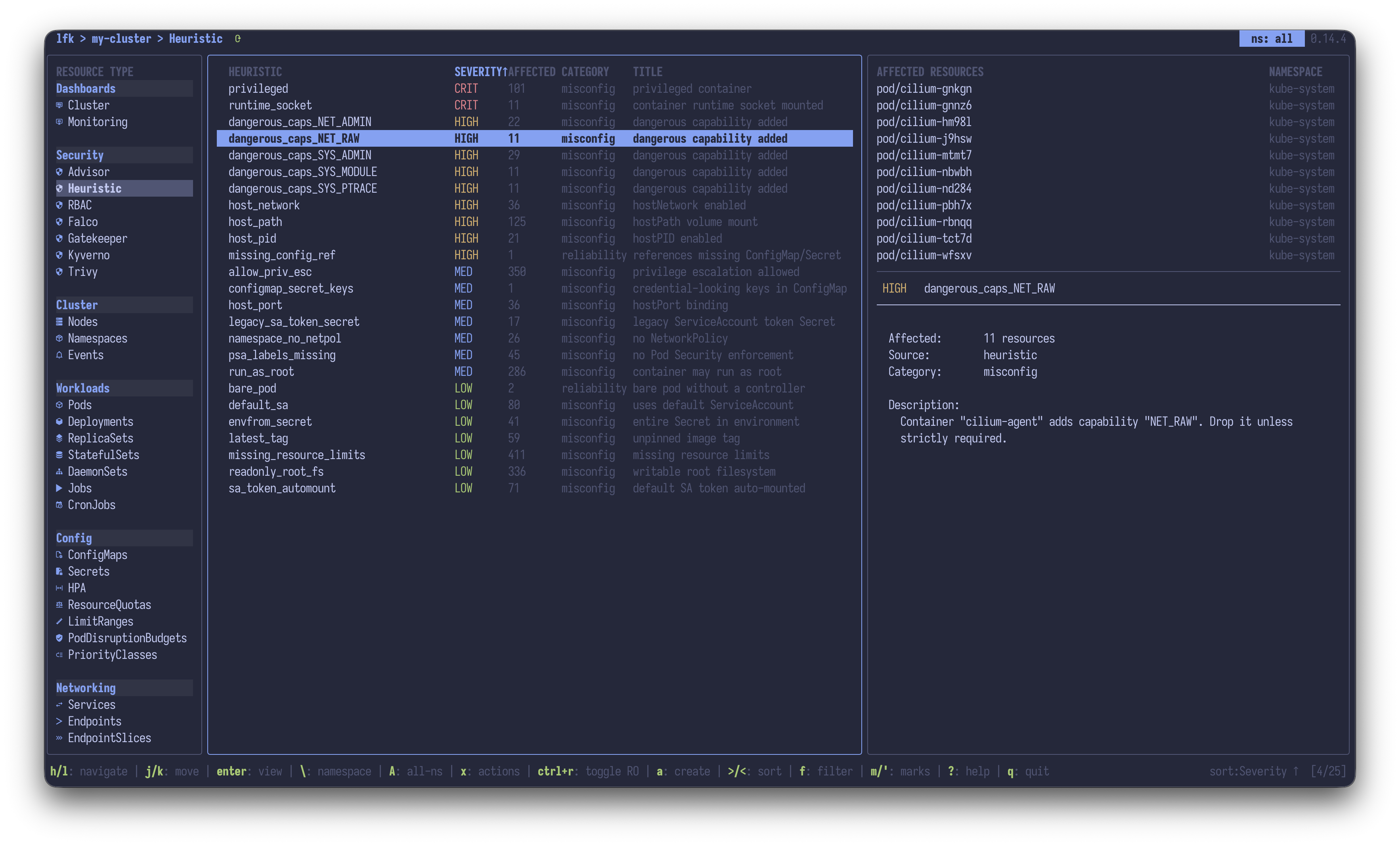Click the Nodes icon
The height and width of the screenshot is (846, 1400).
pos(59,322)
